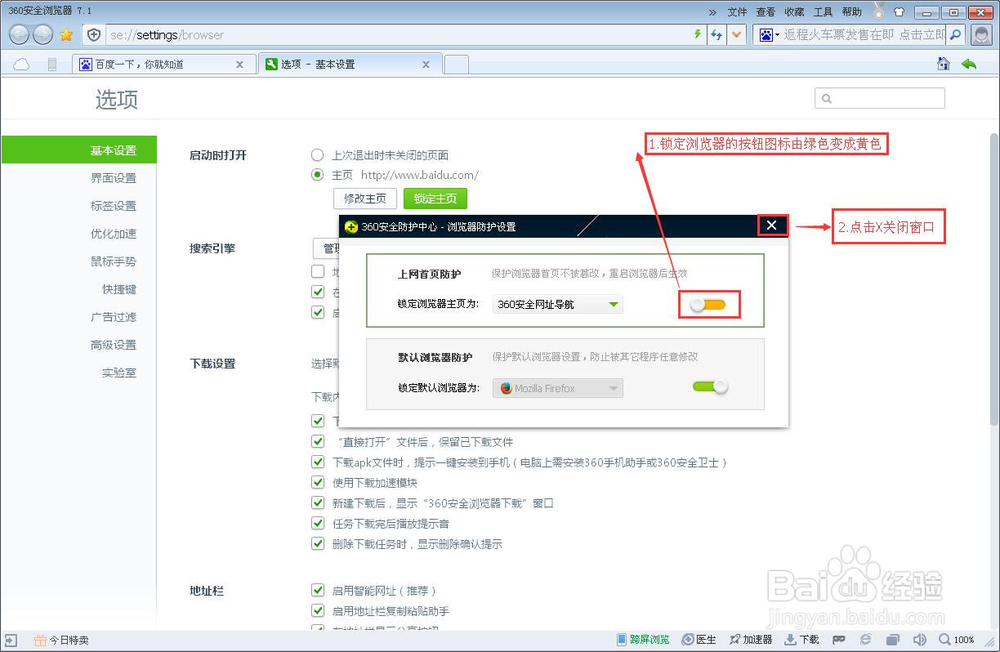
Task: Toggle the default browser protection green switch
Action: 710,387
